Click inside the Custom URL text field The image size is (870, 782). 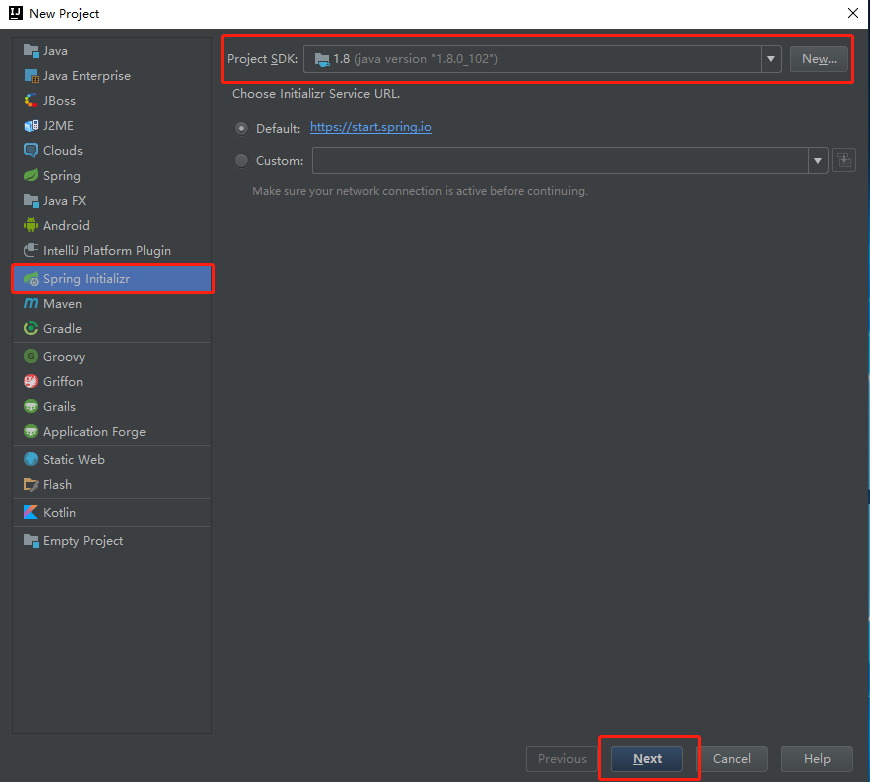click(560, 160)
